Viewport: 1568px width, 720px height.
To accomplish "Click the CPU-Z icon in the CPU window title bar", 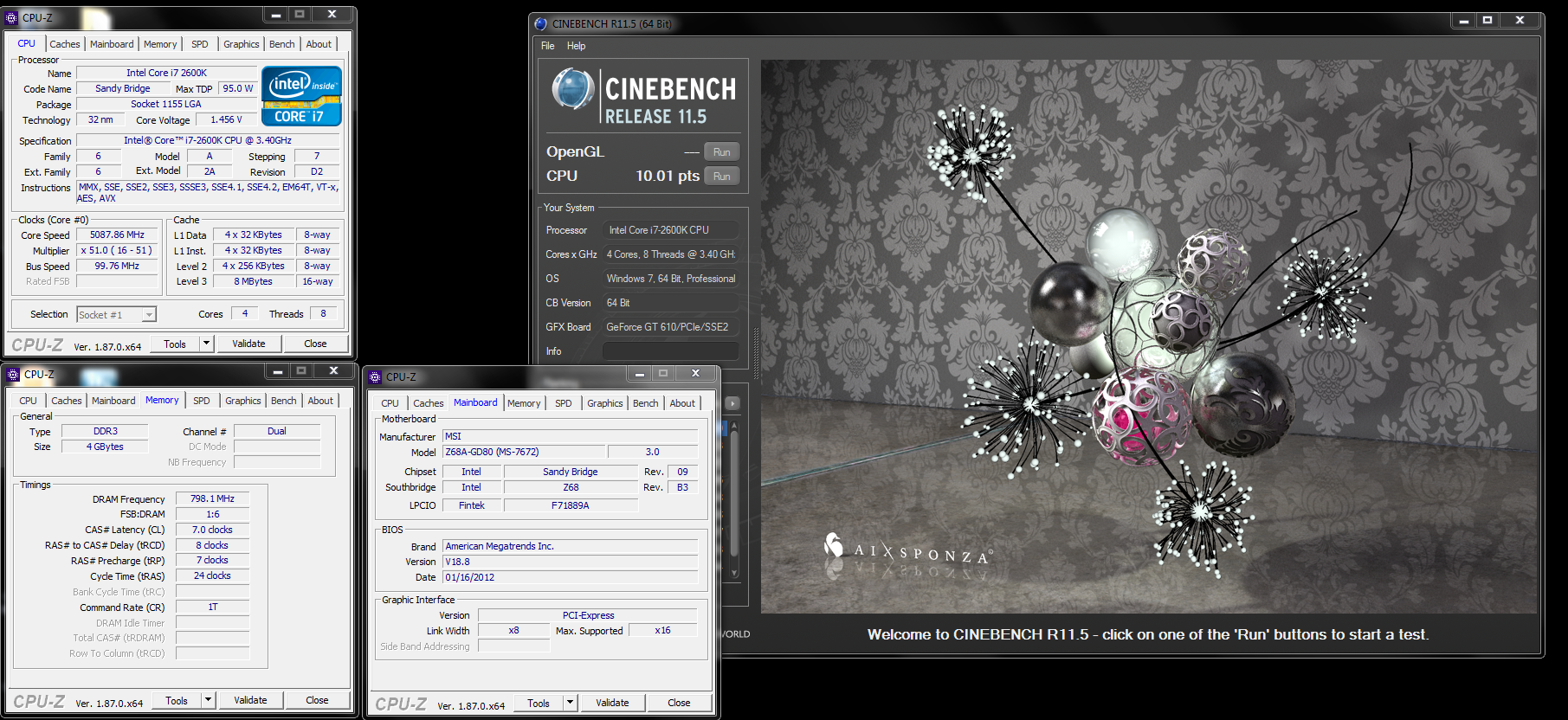I will click(12, 17).
